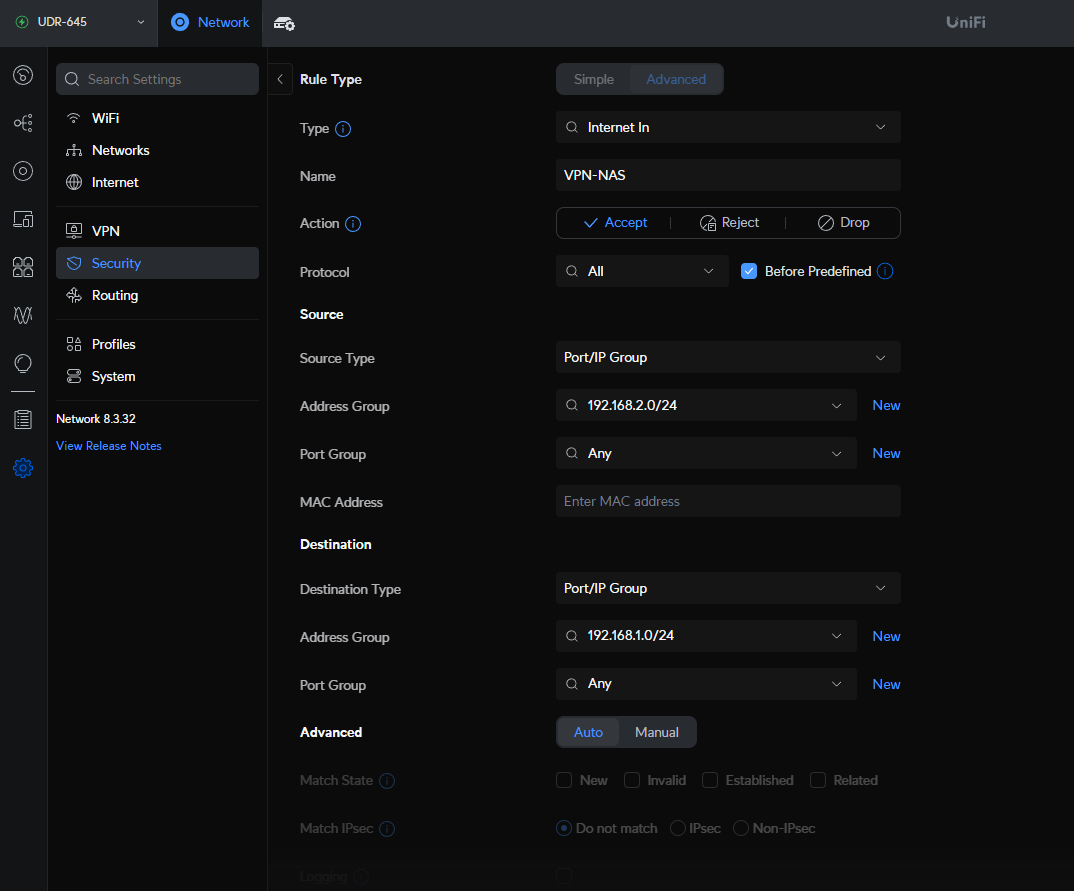Screen dimensions: 1074x891
Task: Set action to Drop
Action: click(x=843, y=223)
